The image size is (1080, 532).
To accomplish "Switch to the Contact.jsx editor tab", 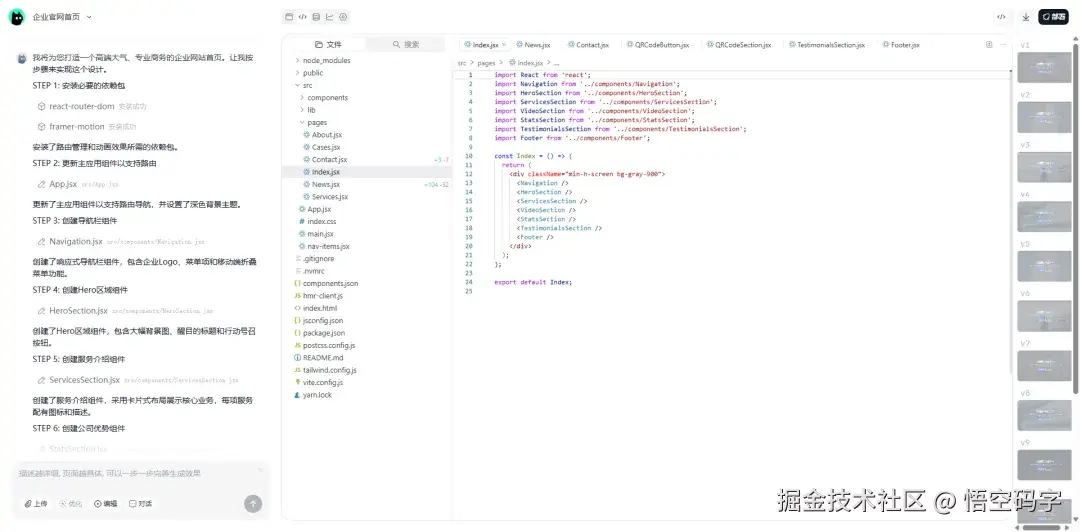I will click(x=588, y=45).
